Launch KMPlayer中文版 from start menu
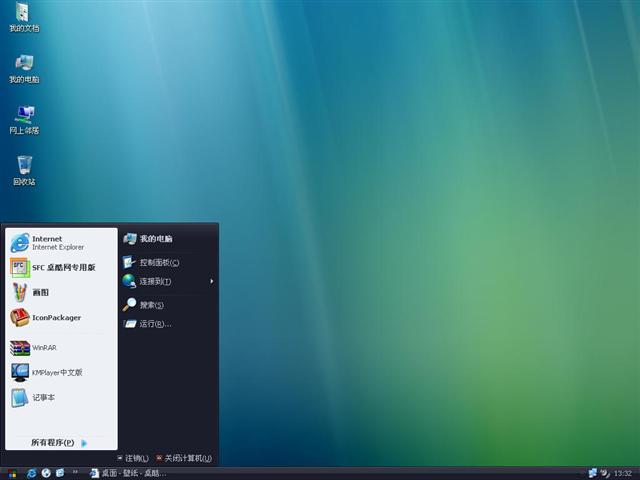Viewport: 640px width, 480px height. click(x=61, y=373)
